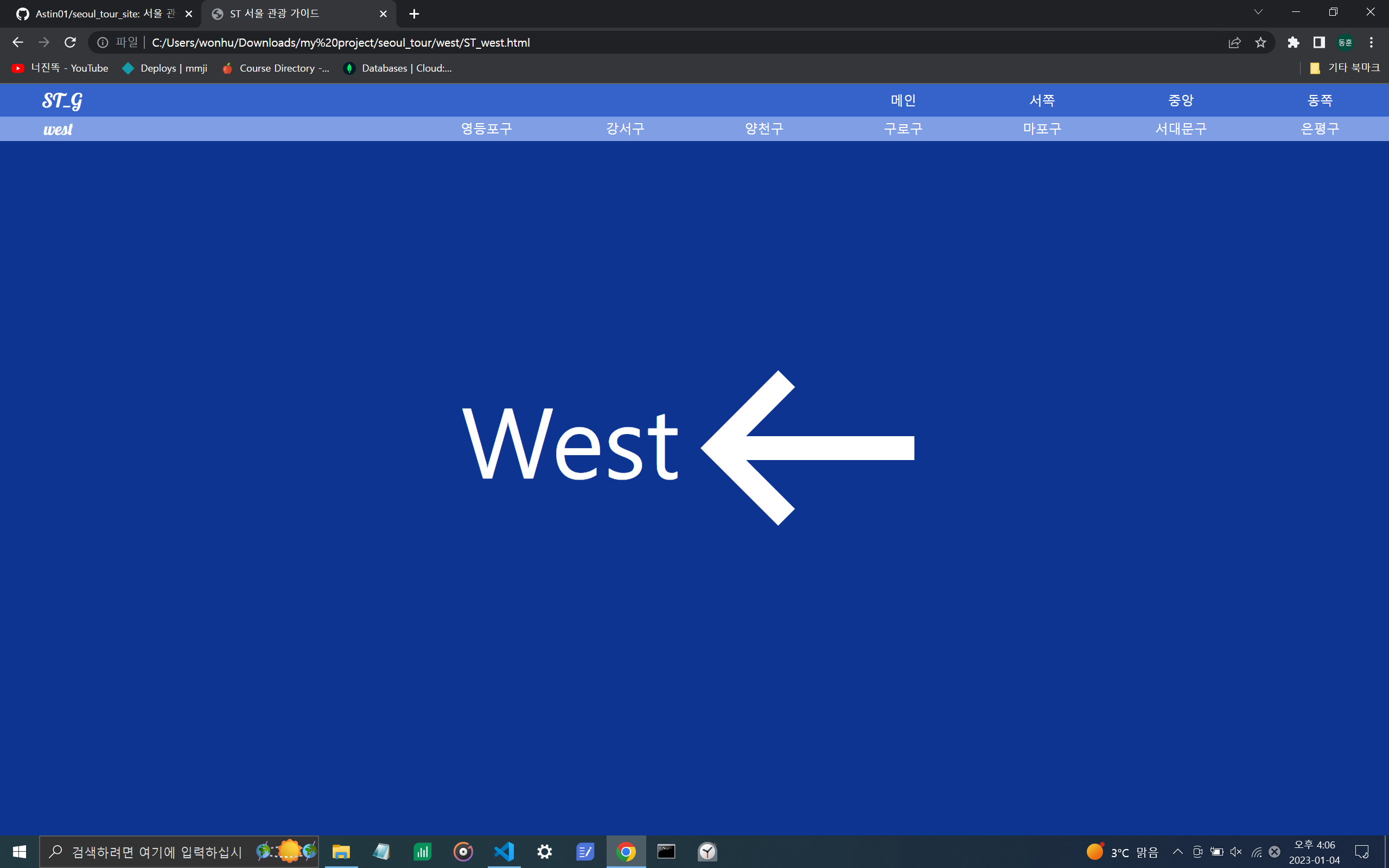Open the share page icon

(1234, 42)
